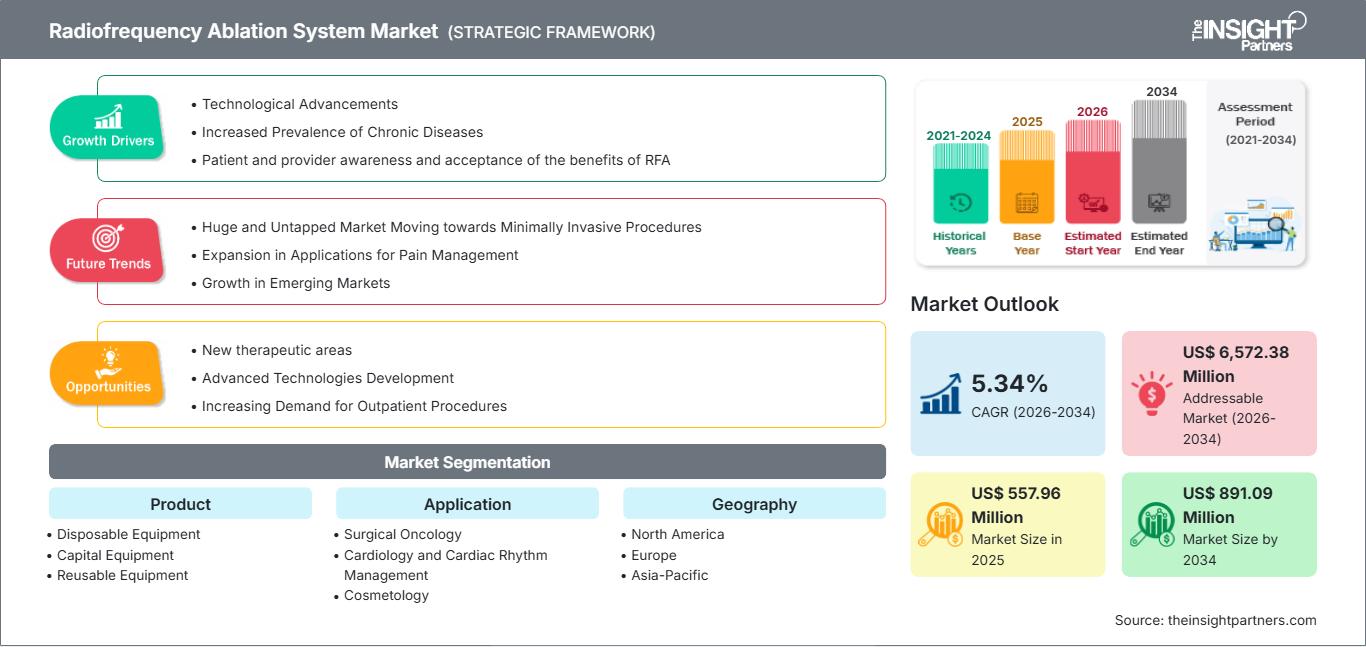The width and height of the screenshot is (1366, 647).
Task: Click the Base Year calendar icon
Action: coord(1027,203)
